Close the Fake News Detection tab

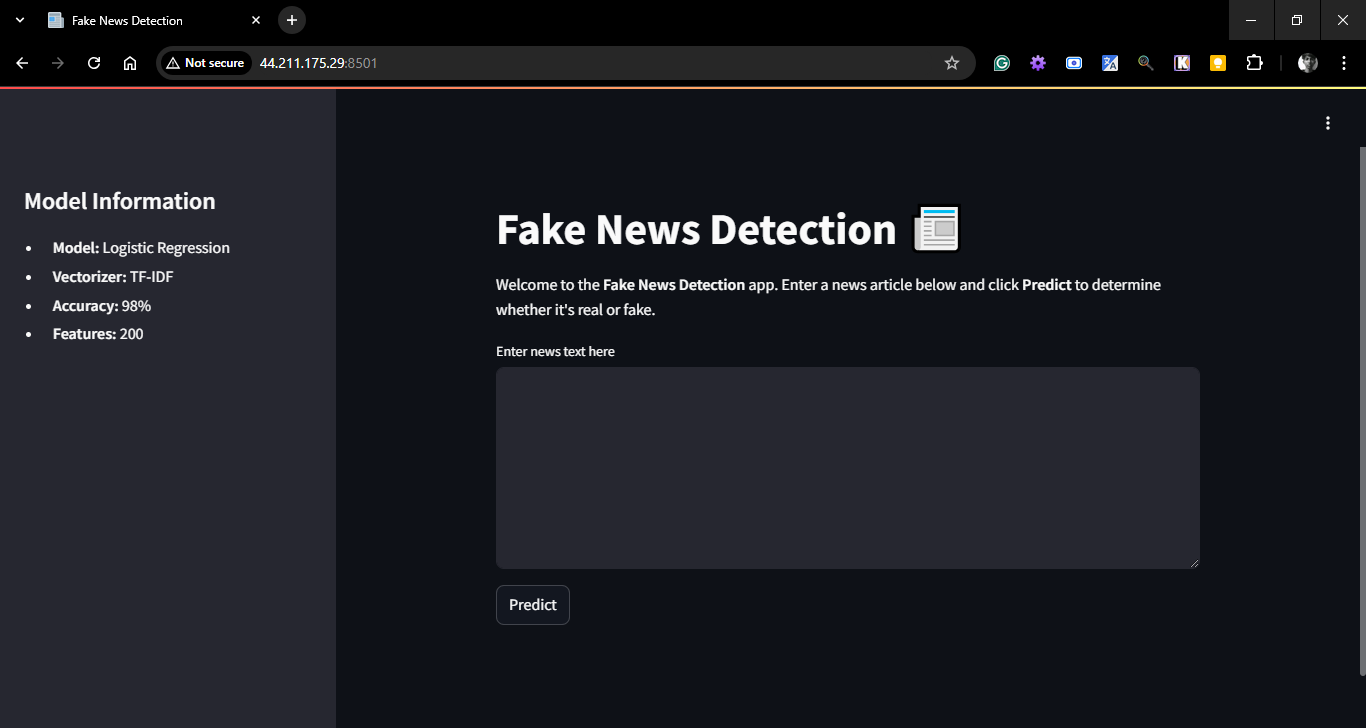pos(256,20)
